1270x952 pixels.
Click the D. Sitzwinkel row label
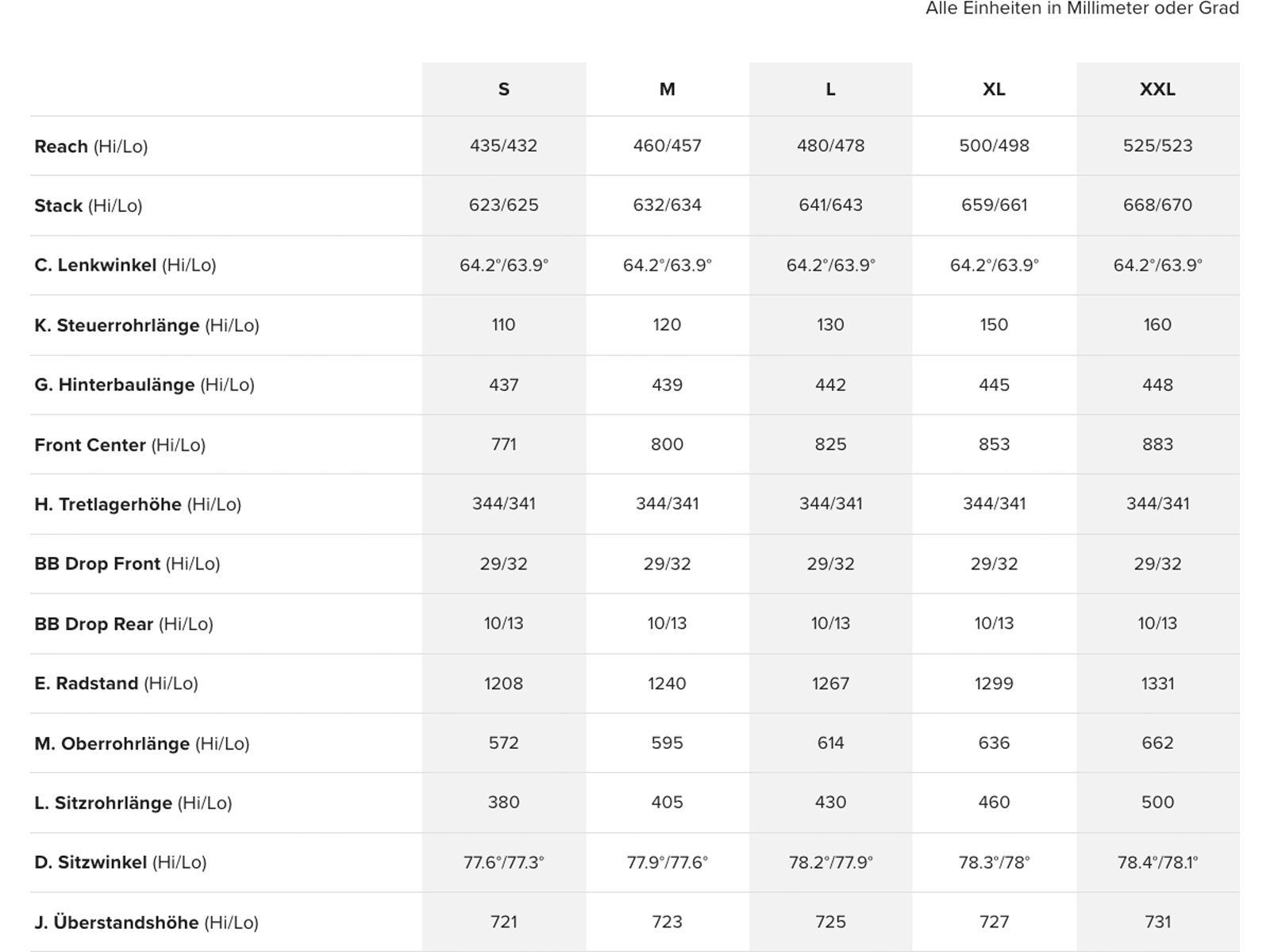pos(121,863)
